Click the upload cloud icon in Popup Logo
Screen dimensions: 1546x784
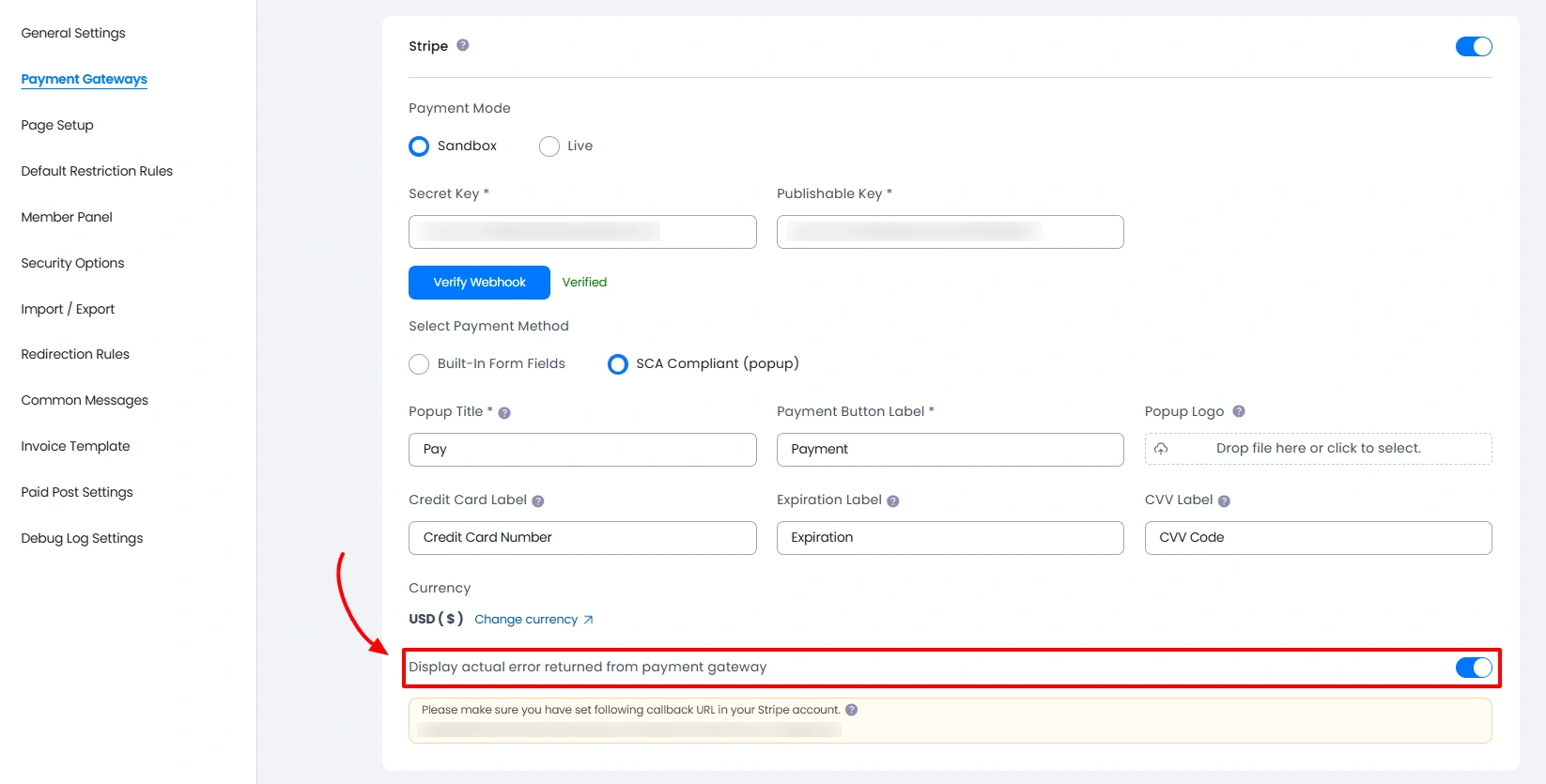point(1161,449)
